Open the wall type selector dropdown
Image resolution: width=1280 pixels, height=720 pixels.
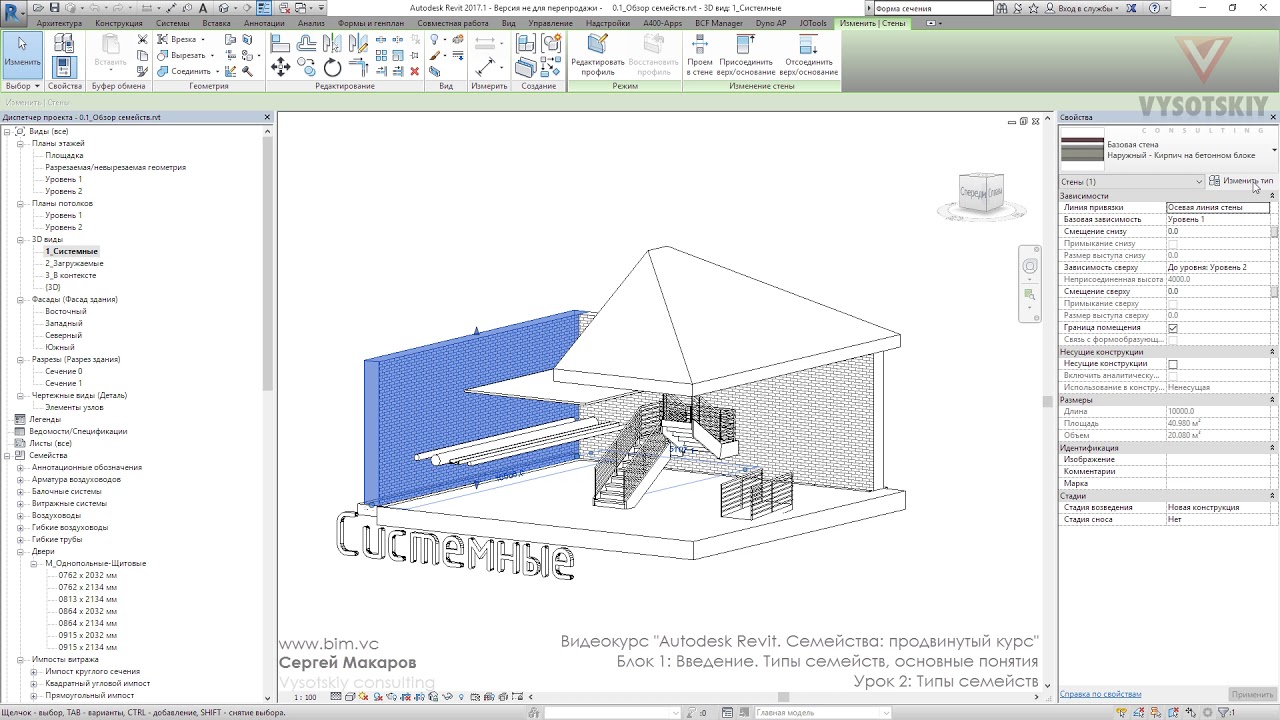coord(1274,150)
